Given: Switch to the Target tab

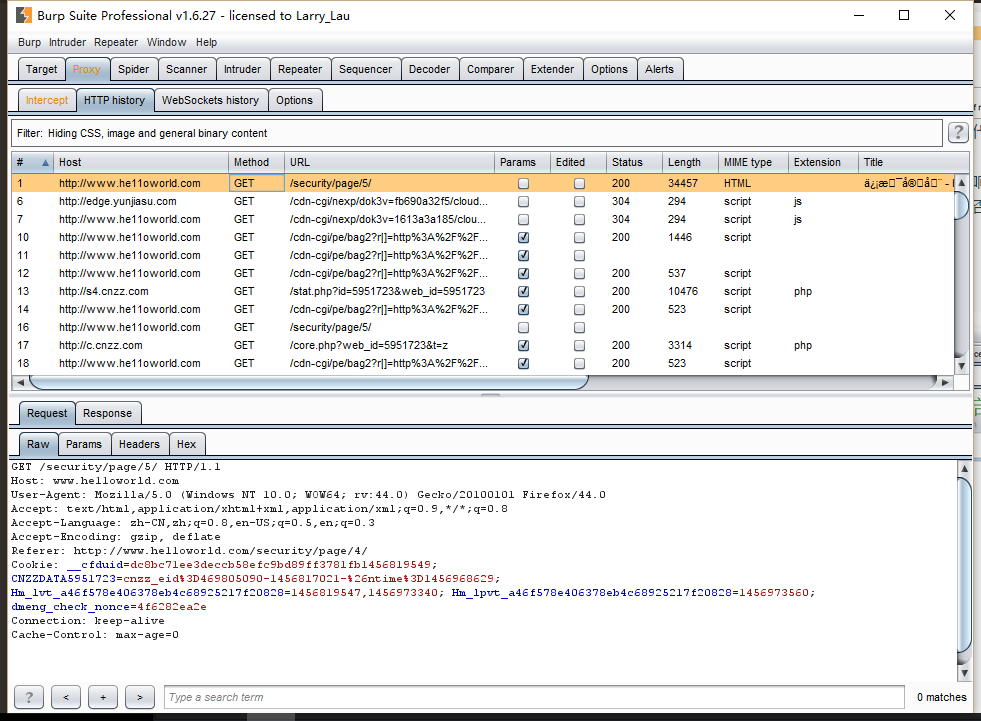Looking at the screenshot, I should tap(41, 69).
